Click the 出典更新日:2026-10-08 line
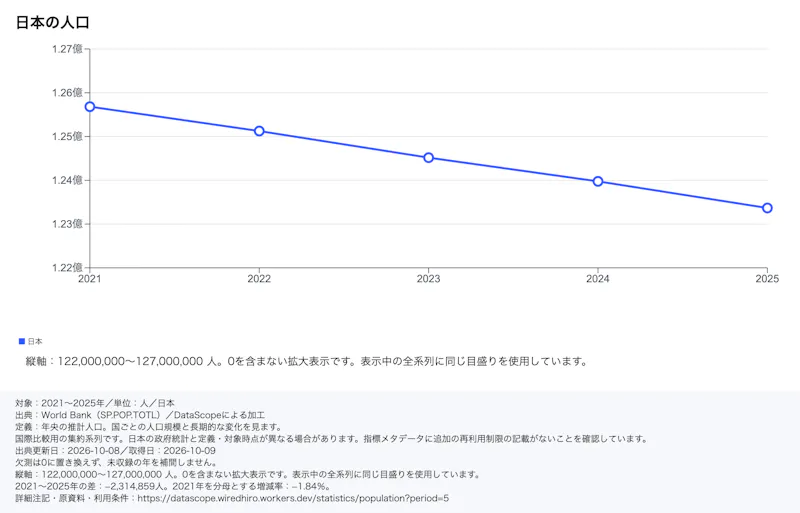 (x=115, y=451)
